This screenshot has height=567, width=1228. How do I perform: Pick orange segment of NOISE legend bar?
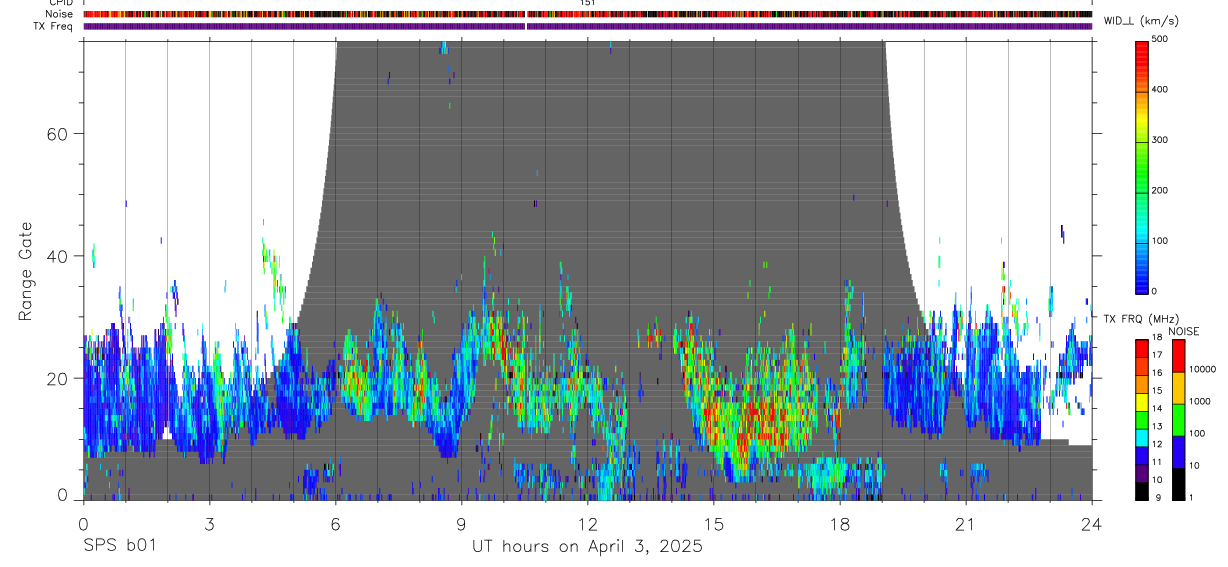click(x=1178, y=388)
